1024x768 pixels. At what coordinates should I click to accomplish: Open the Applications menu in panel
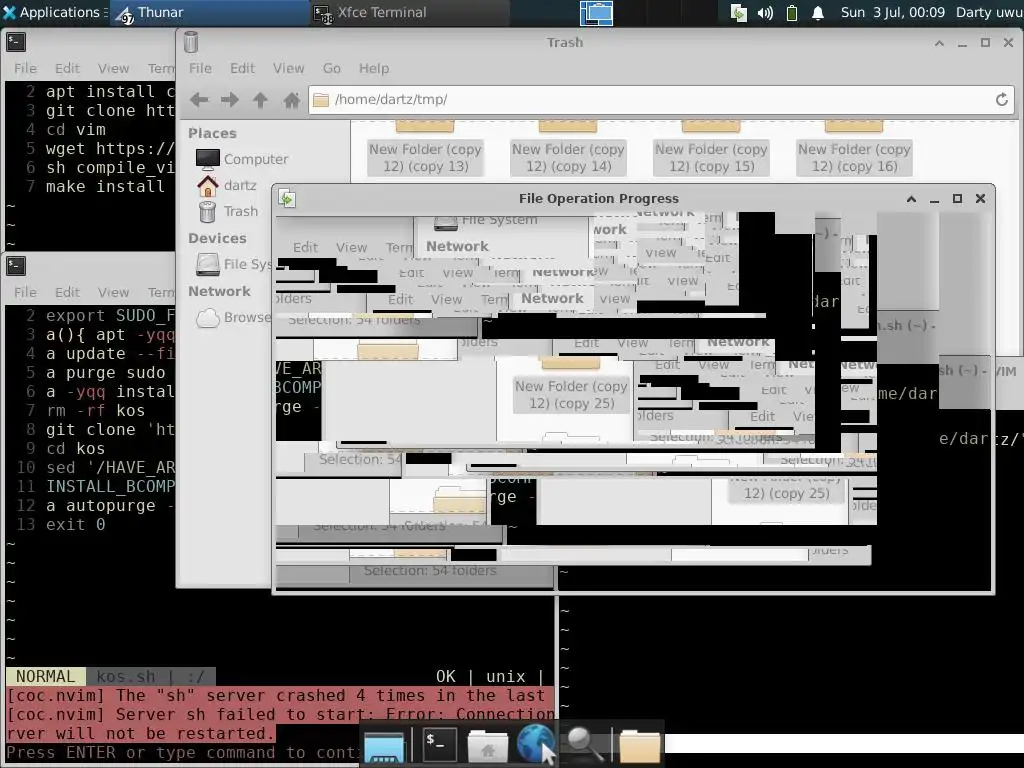54,12
